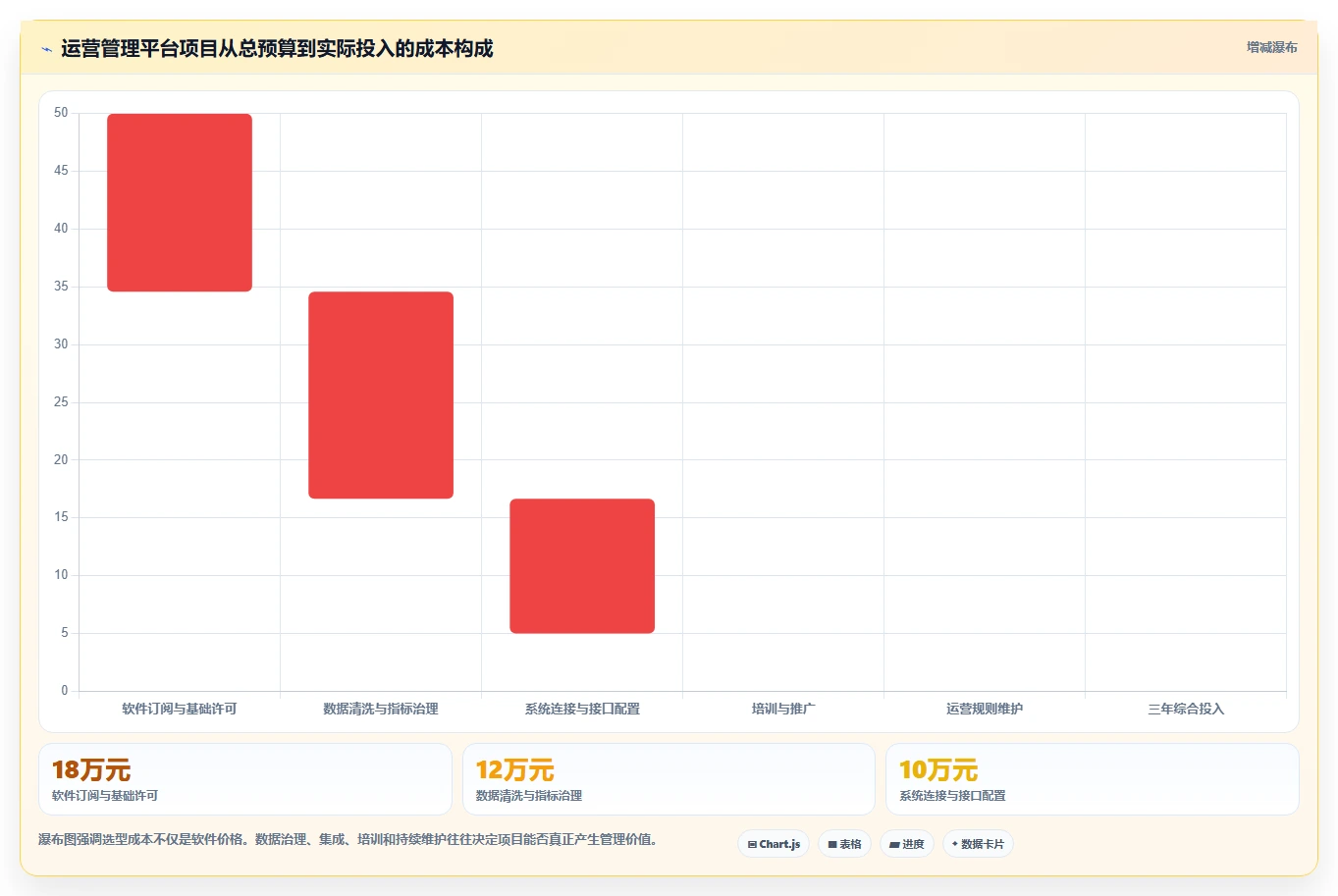Open the 18万元 data card
Viewport: 1338px width, 896px height.
245,779
